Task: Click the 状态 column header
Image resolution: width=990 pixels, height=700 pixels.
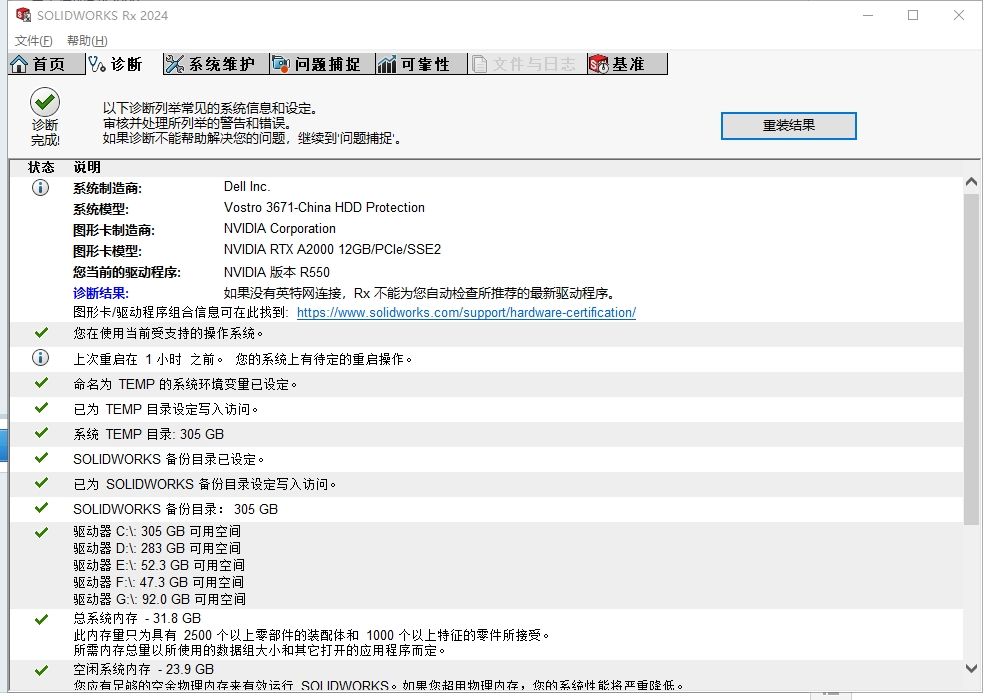Action: [41, 167]
